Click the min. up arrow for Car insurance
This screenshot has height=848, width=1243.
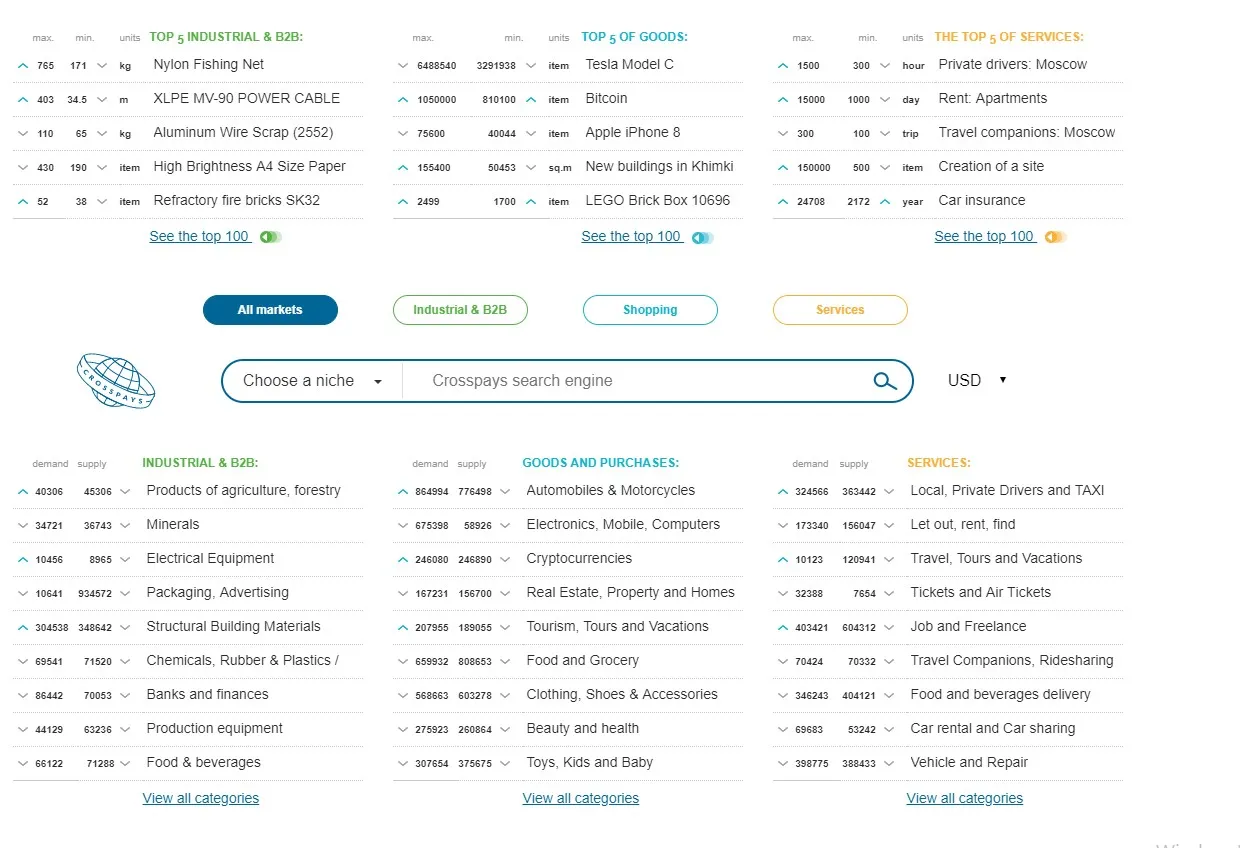click(x=885, y=202)
